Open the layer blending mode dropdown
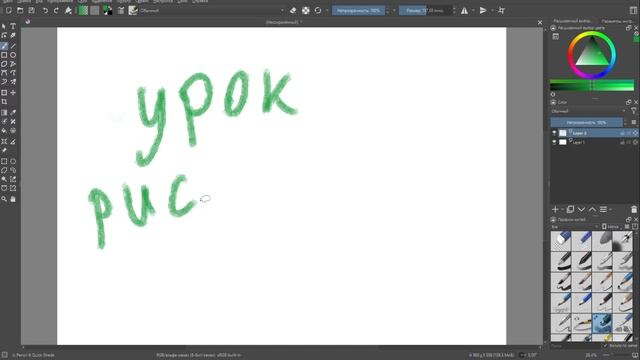Image resolution: width=640 pixels, height=360 pixels. (589, 111)
